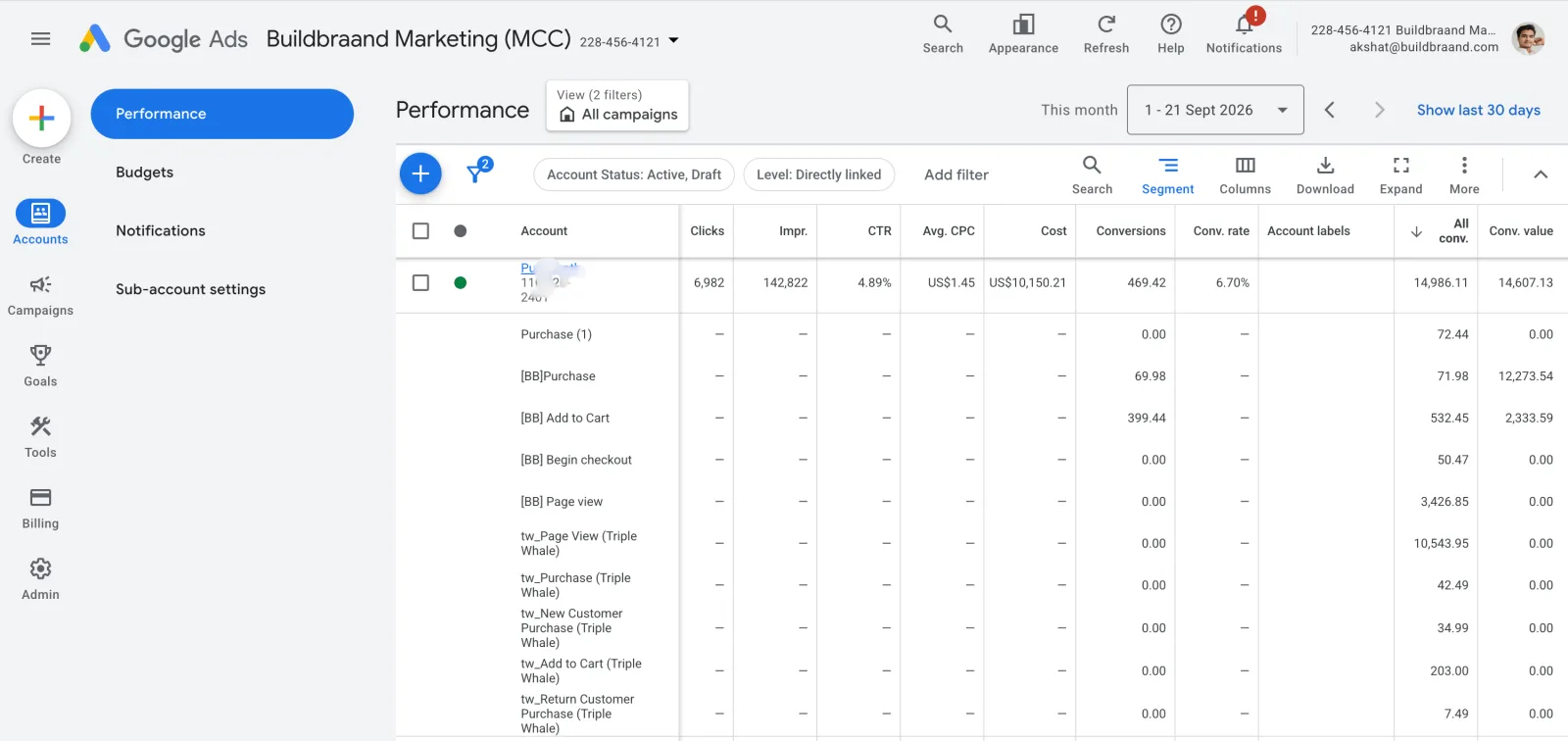Go to next date period
The image size is (1568, 741).
click(1380, 110)
